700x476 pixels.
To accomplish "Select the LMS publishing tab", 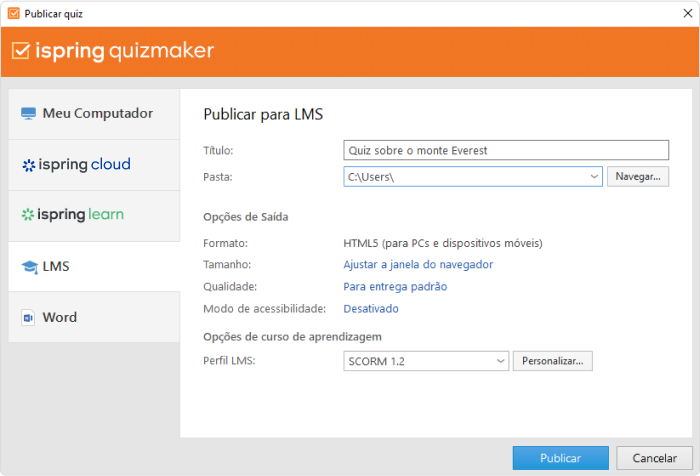I will click(94, 267).
